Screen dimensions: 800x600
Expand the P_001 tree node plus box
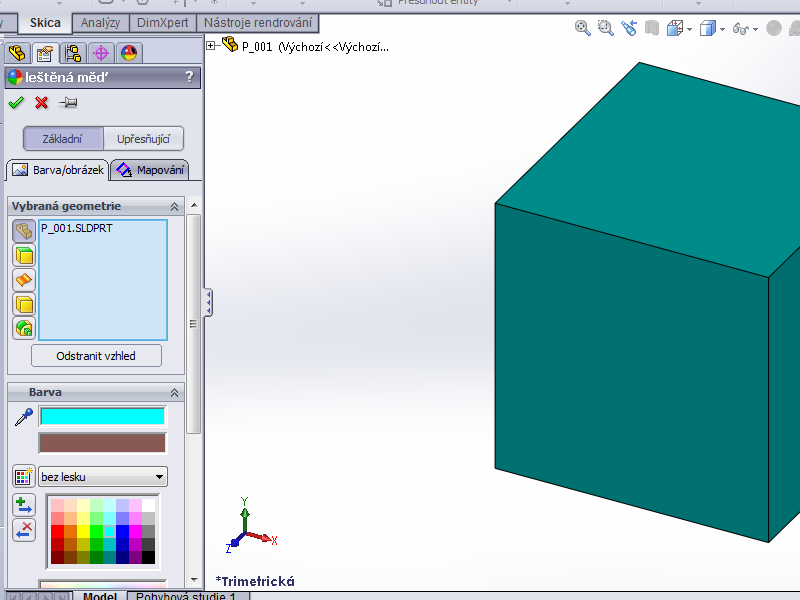[x=211, y=46]
